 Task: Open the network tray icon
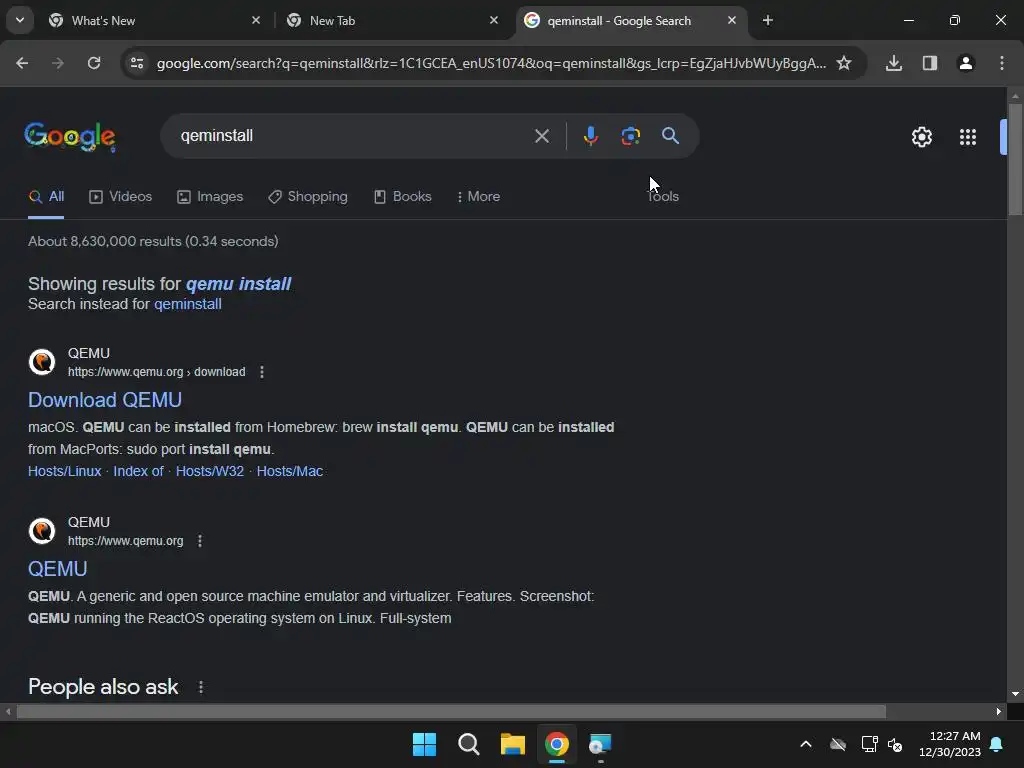point(869,744)
